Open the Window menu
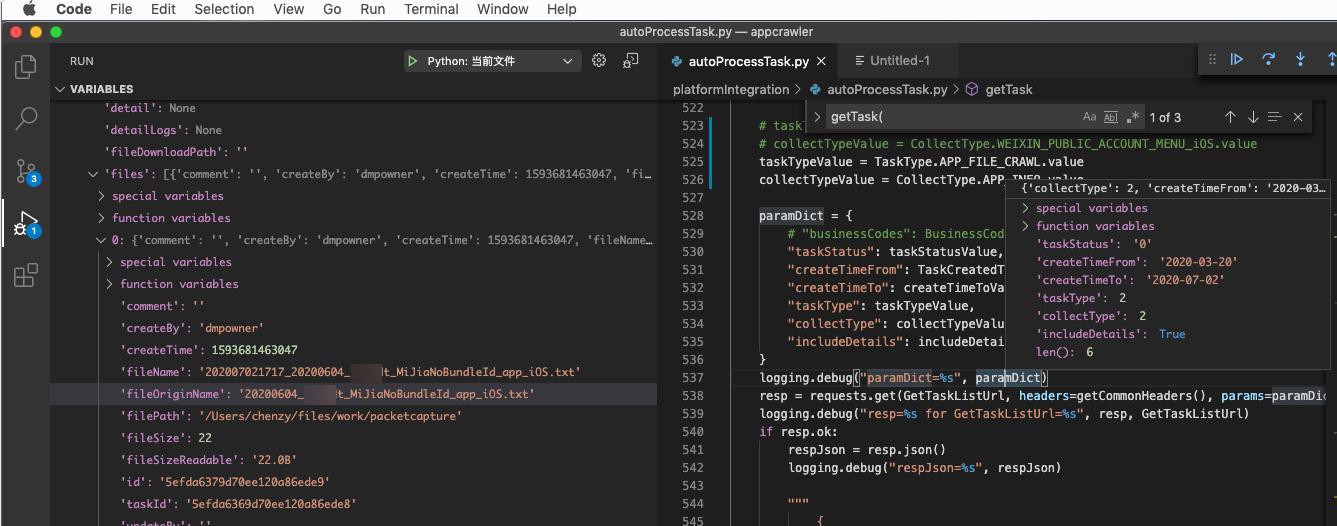 click(x=503, y=9)
